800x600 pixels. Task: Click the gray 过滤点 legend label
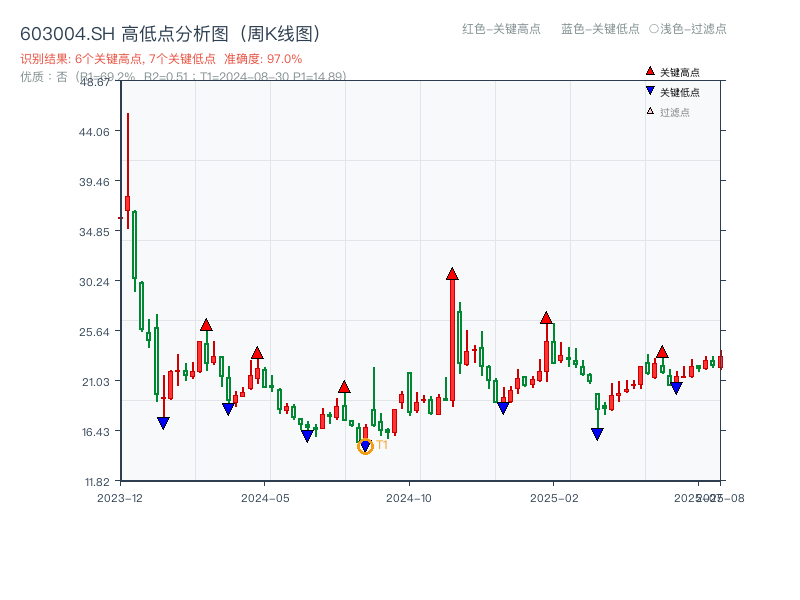pos(674,112)
